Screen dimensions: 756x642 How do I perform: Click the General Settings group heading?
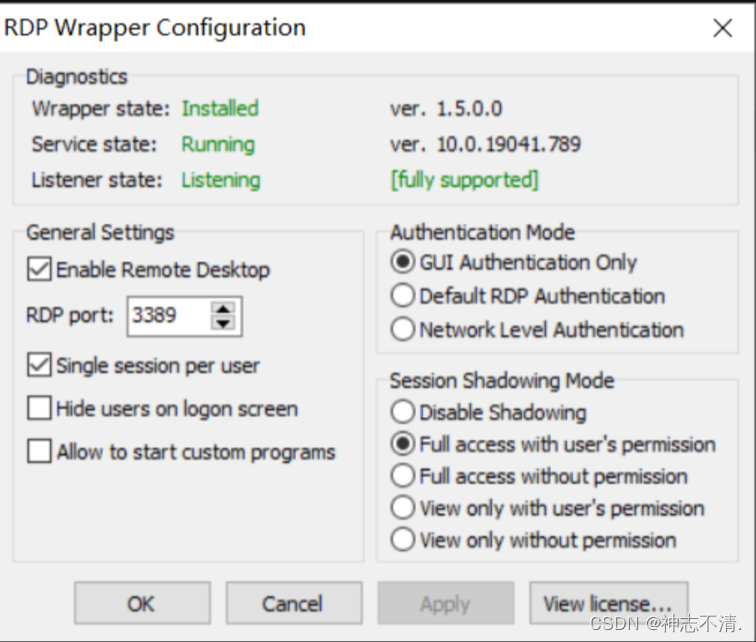pyautogui.click(x=100, y=232)
